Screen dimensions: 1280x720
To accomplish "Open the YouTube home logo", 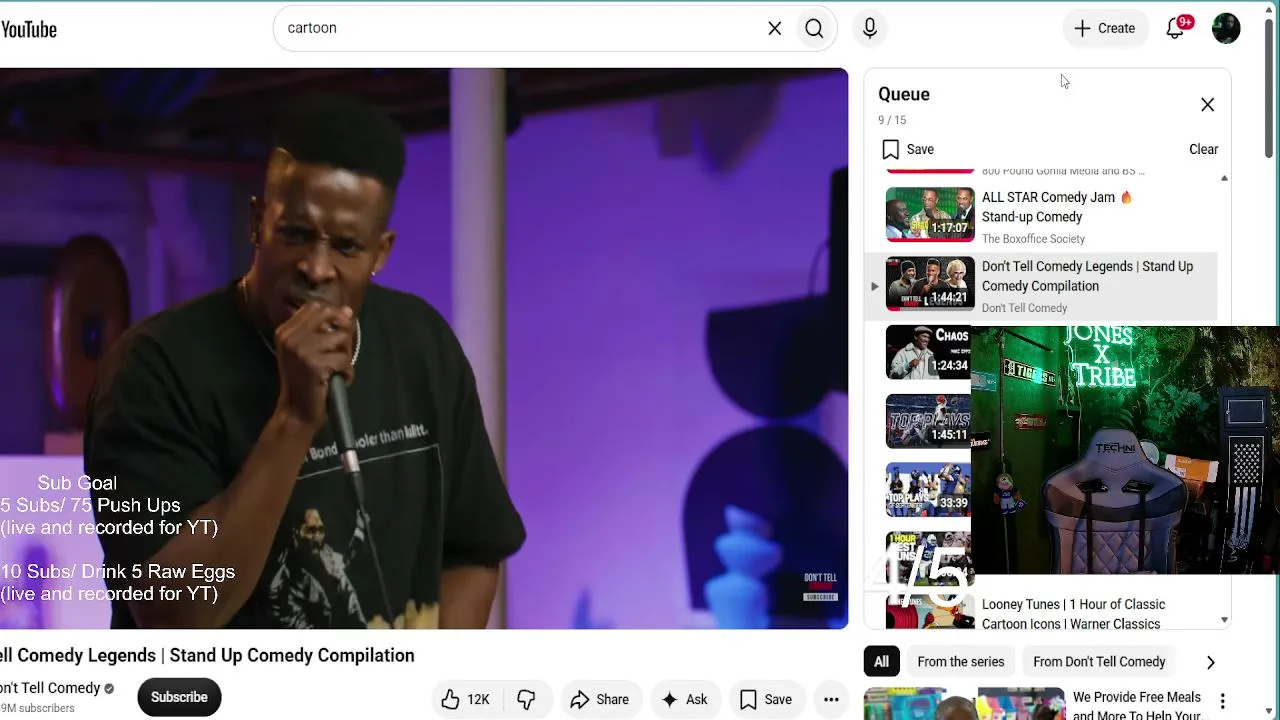I will point(28,29).
